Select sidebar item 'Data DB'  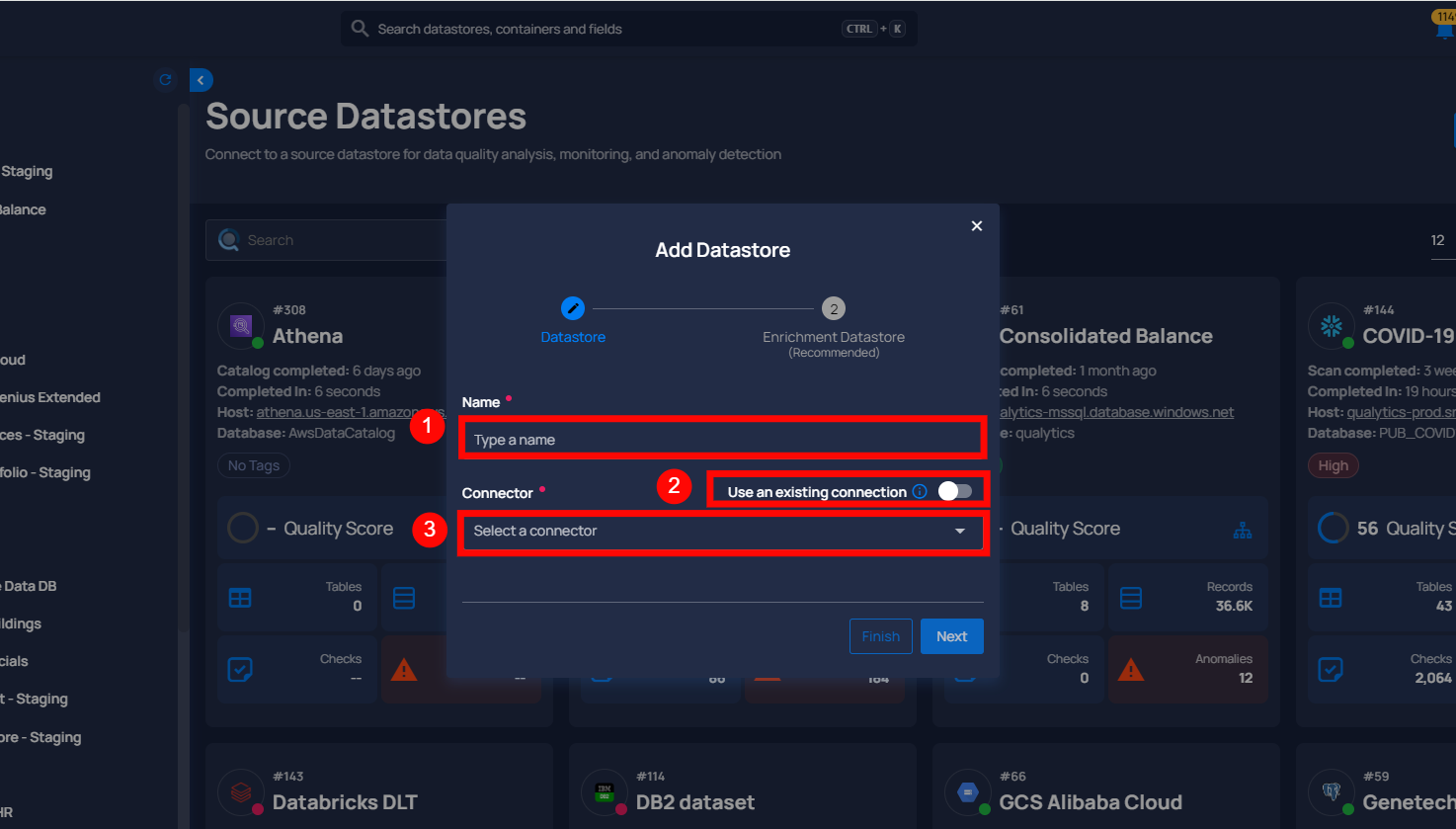point(29,586)
